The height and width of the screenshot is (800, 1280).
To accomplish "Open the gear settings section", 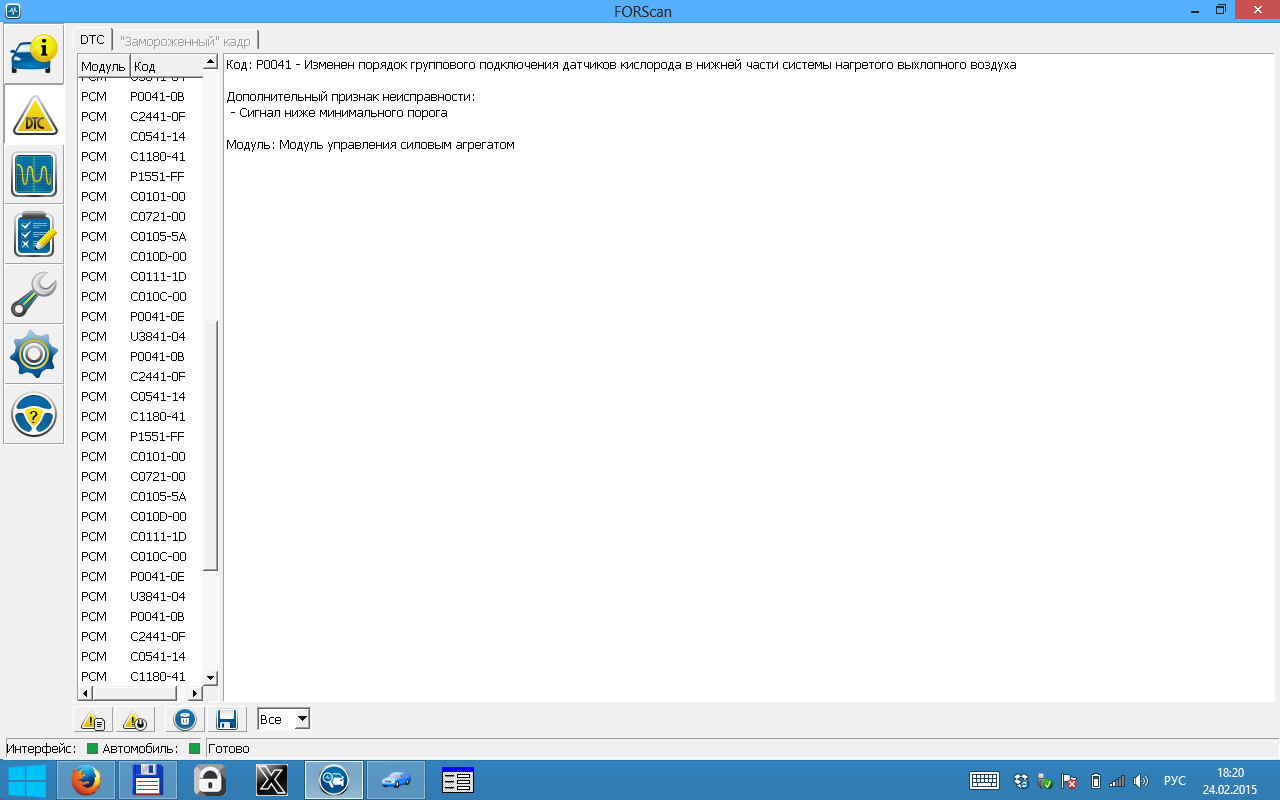I will point(34,354).
